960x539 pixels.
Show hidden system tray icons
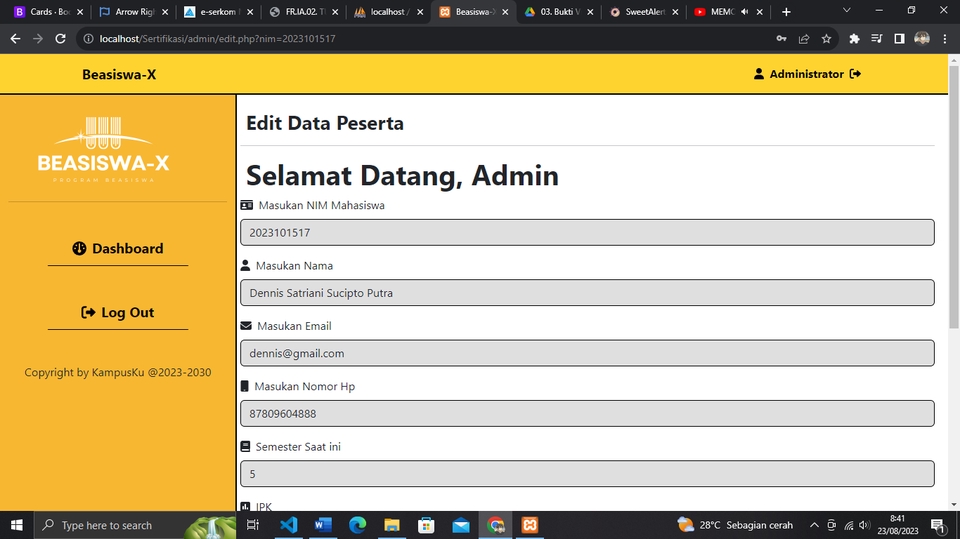(814, 525)
